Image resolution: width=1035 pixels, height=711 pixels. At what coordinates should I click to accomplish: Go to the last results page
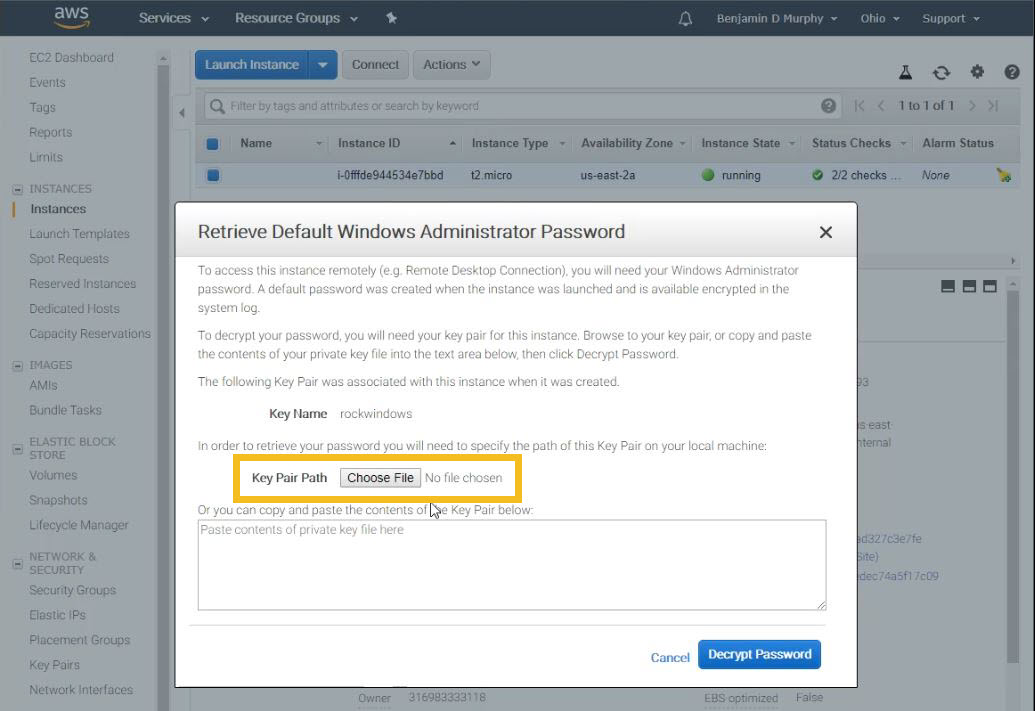click(993, 106)
